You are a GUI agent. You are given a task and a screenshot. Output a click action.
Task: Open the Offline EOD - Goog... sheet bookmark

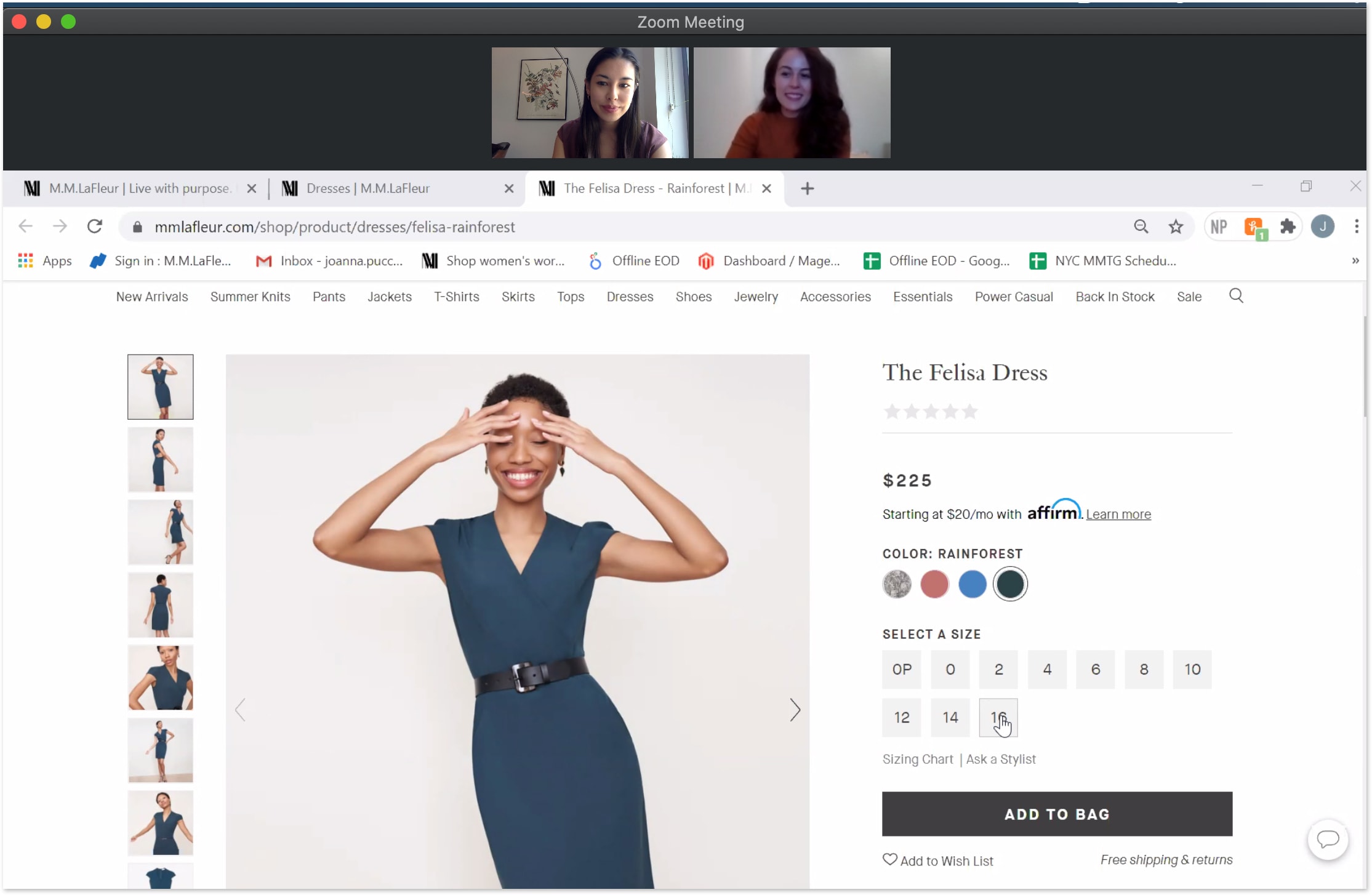point(937,261)
